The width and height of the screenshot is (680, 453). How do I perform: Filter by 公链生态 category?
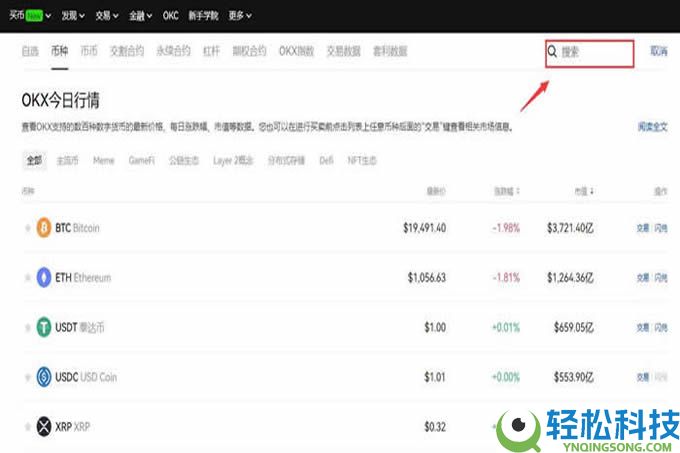click(x=184, y=160)
